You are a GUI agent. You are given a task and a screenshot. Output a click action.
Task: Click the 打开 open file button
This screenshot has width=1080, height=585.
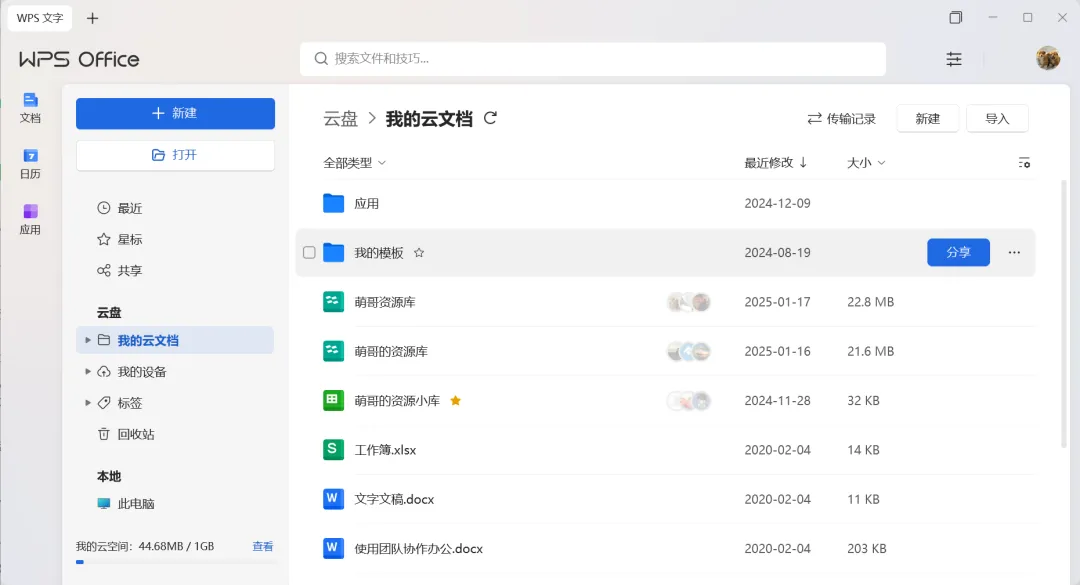pos(175,155)
